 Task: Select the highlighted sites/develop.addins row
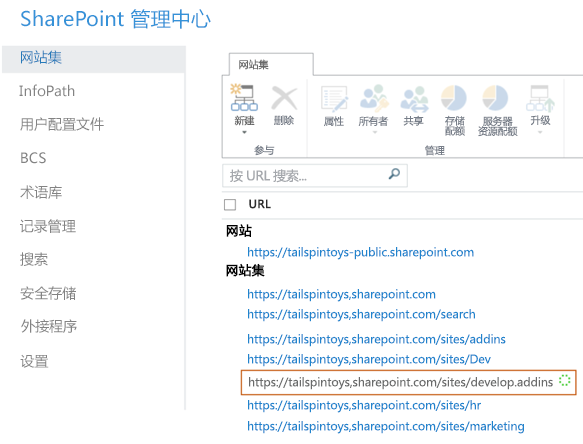coord(408,382)
